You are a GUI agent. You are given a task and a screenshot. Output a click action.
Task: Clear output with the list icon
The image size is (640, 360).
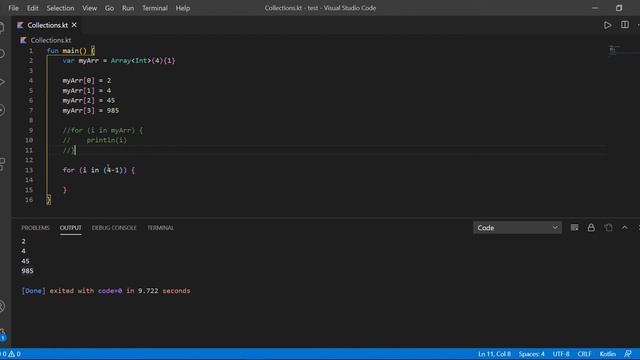point(574,228)
